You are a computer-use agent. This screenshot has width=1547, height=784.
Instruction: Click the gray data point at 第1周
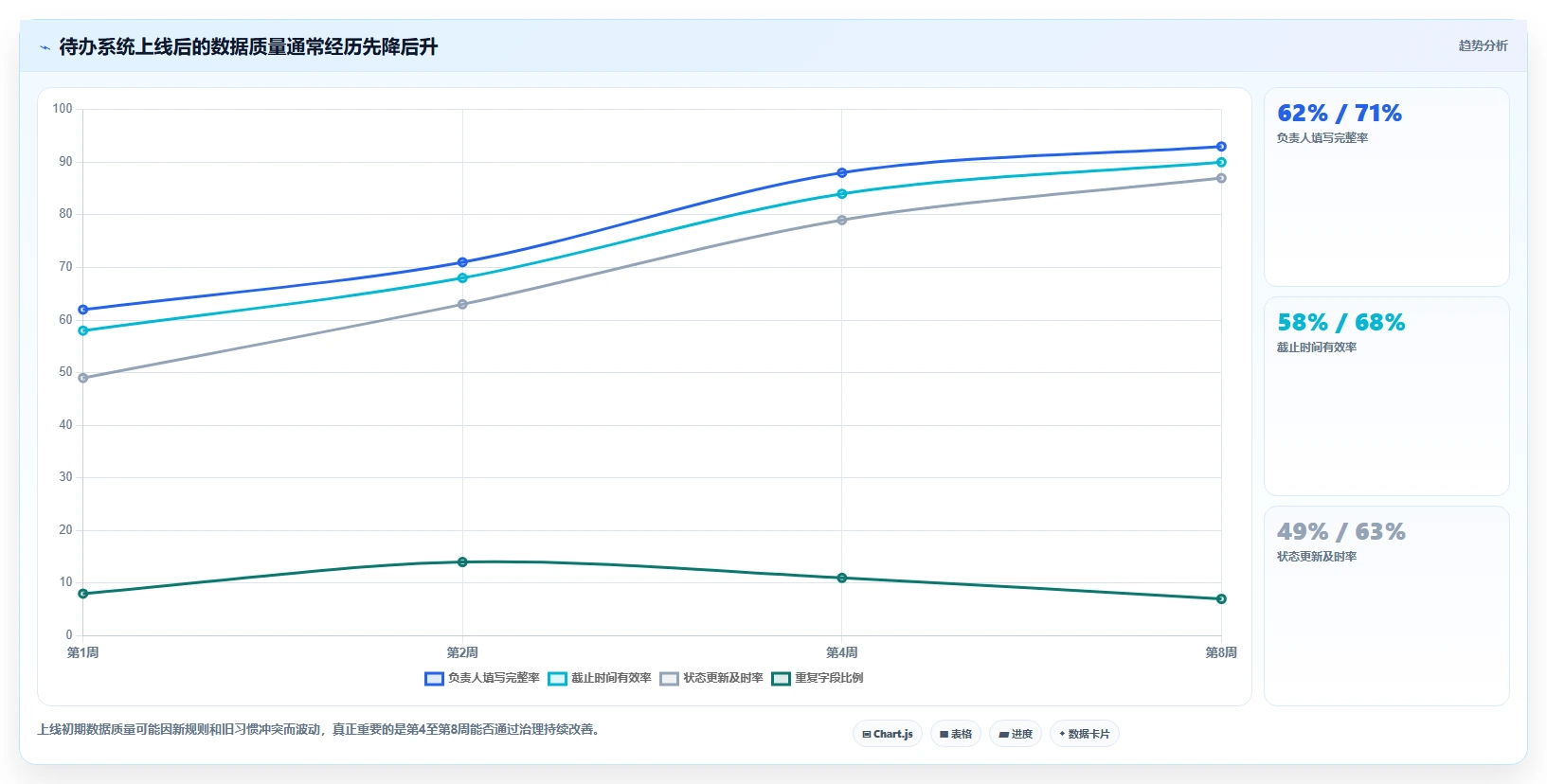[83, 378]
